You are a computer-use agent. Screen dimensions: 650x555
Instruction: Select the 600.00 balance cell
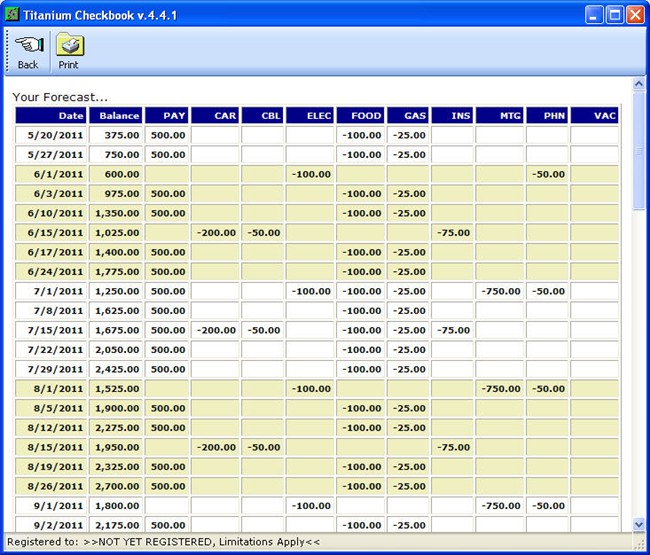(116, 174)
